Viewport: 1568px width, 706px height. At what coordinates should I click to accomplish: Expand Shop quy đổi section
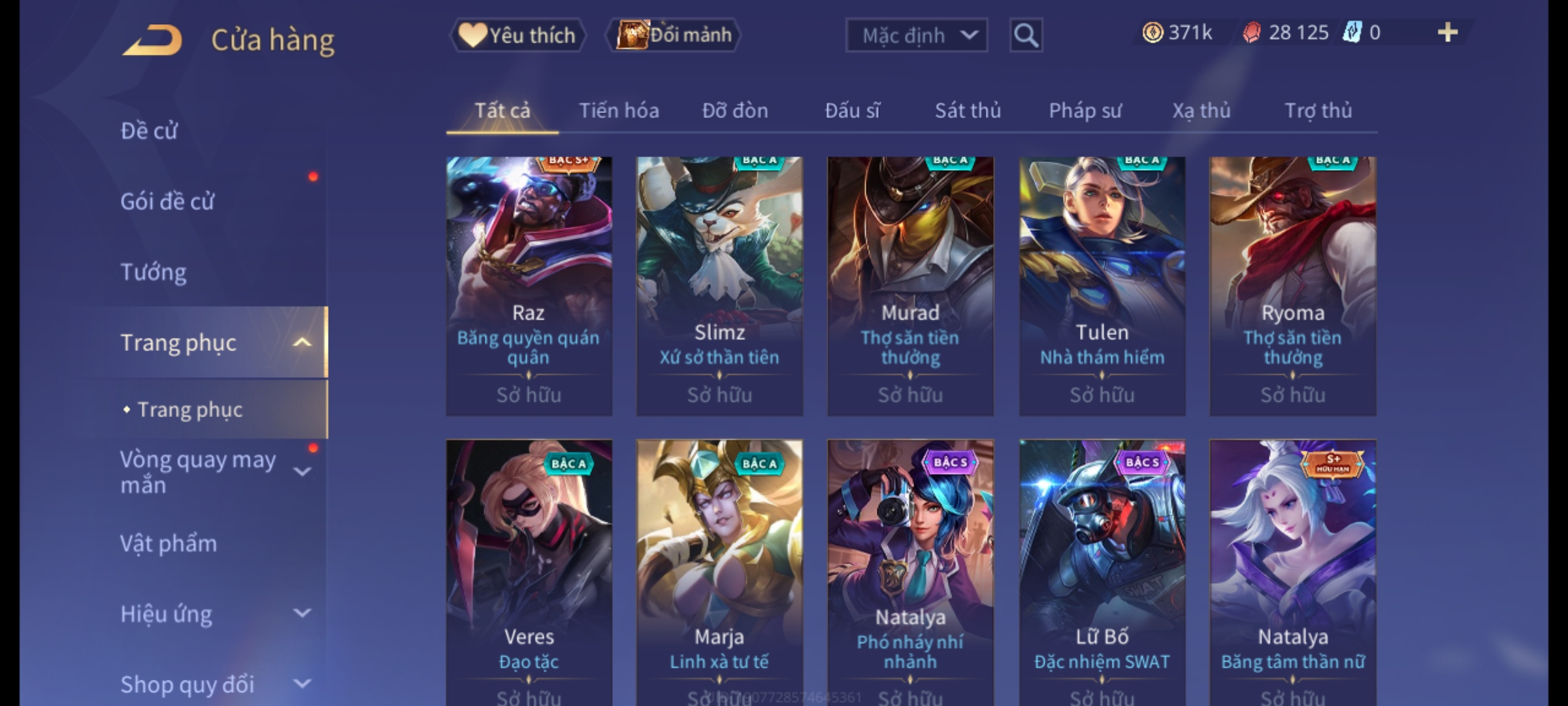[302, 684]
